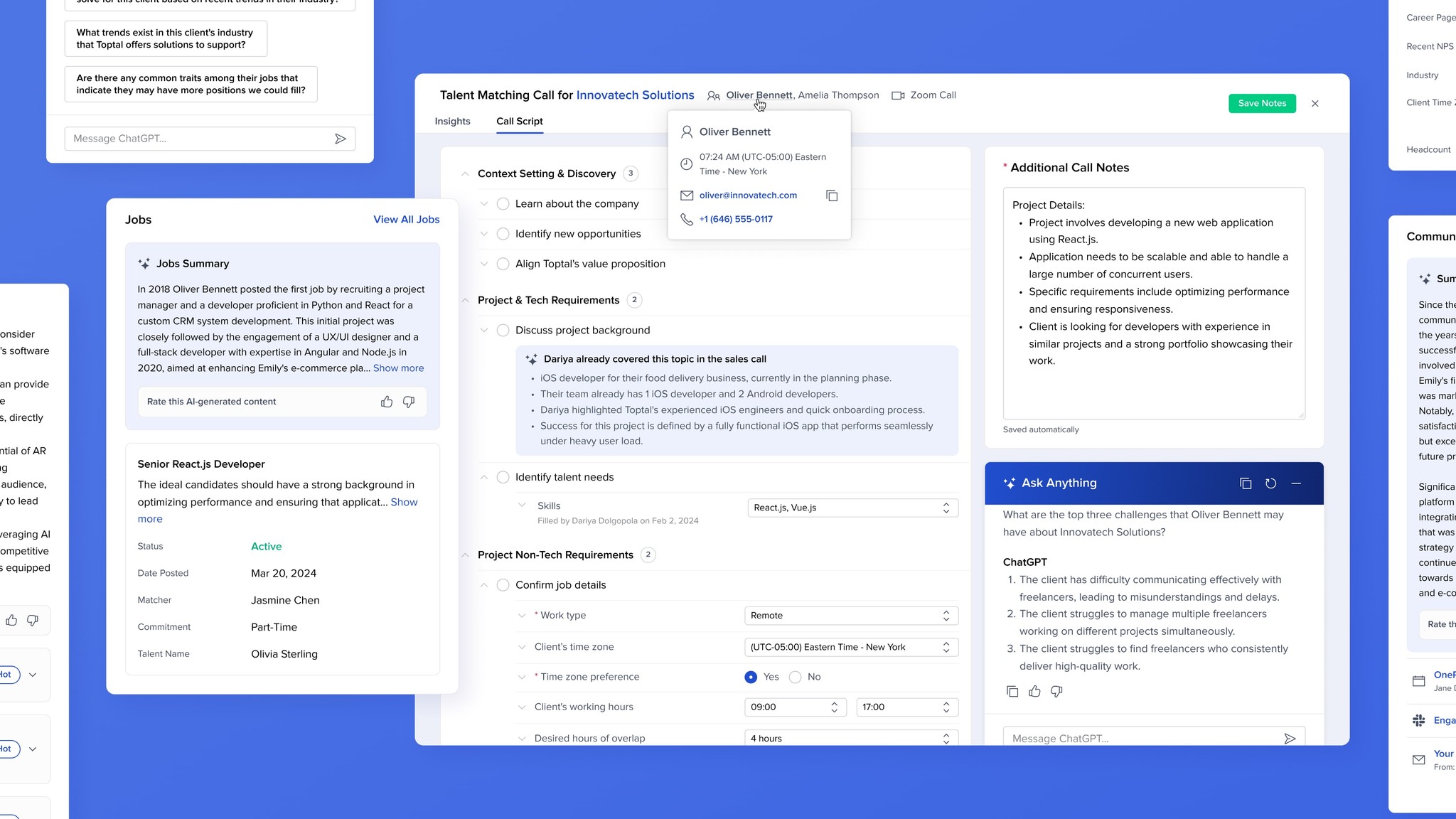Image resolution: width=1456 pixels, height=819 pixels.
Task: Check the 'Learn about the company' circle
Action: point(503,204)
